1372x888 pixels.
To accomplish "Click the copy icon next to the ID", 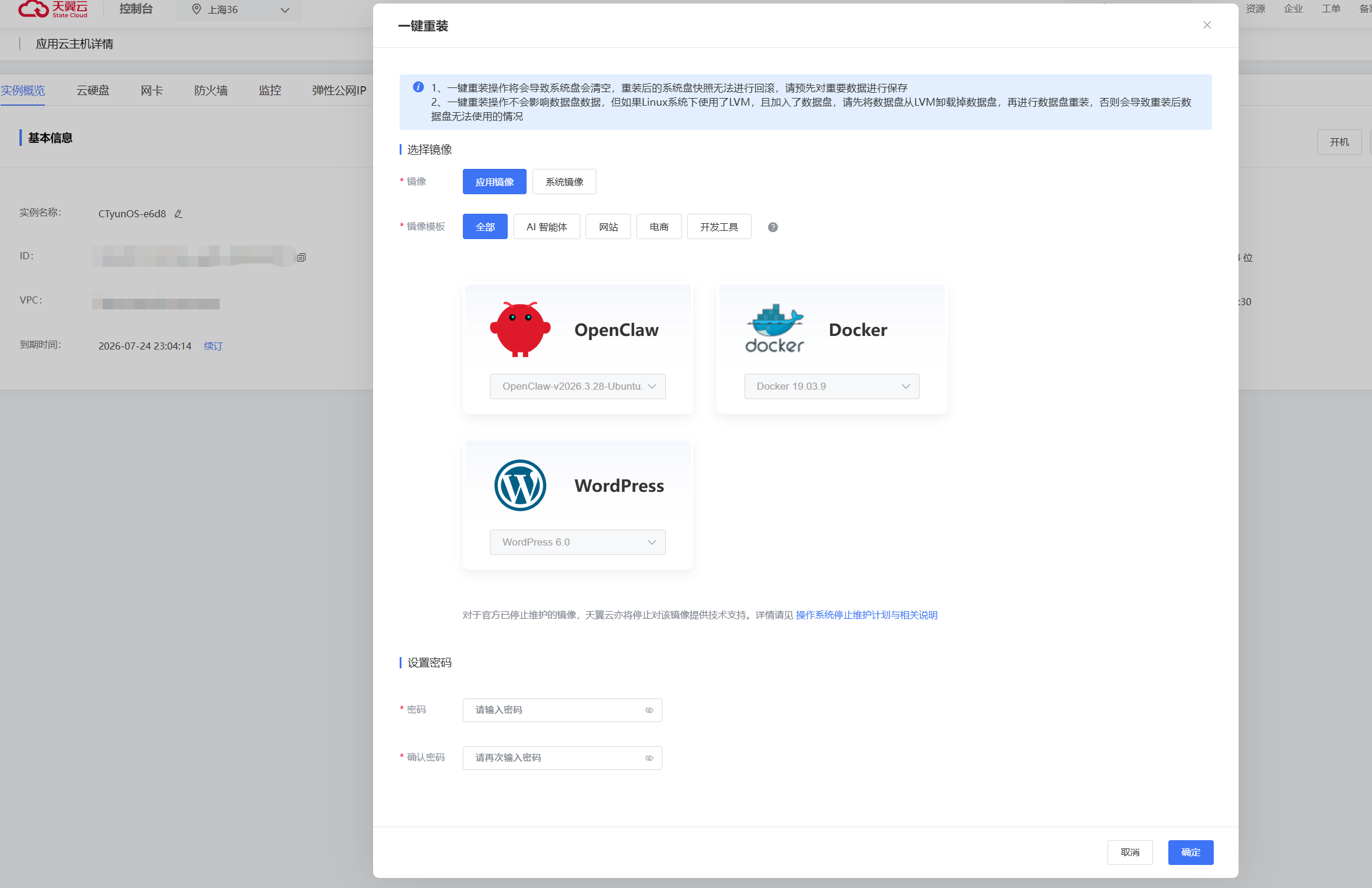I will click(x=301, y=257).
